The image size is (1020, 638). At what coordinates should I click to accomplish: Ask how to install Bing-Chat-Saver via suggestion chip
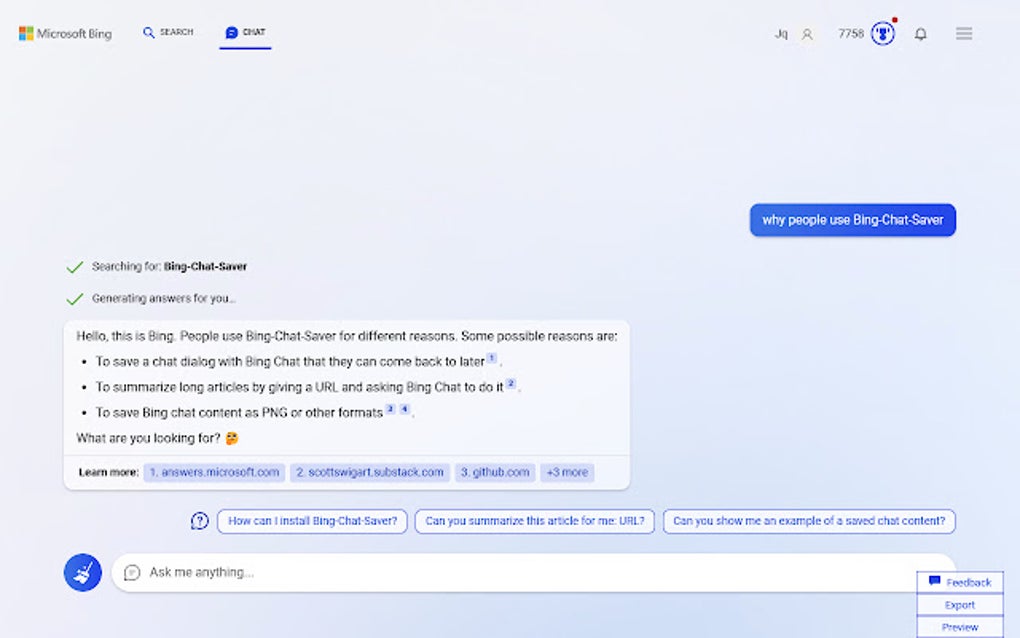pos(311,521)
